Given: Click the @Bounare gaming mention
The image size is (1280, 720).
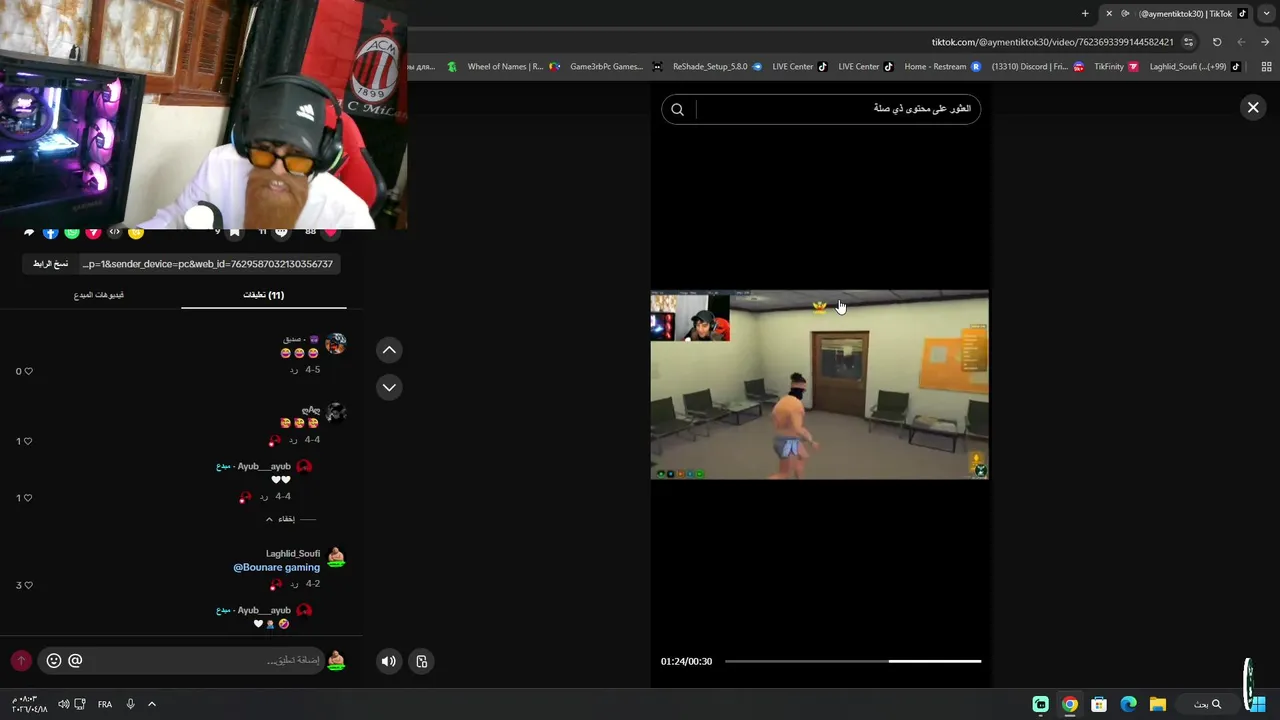Looking at the screenshot, I should click(x=277, y=567).
